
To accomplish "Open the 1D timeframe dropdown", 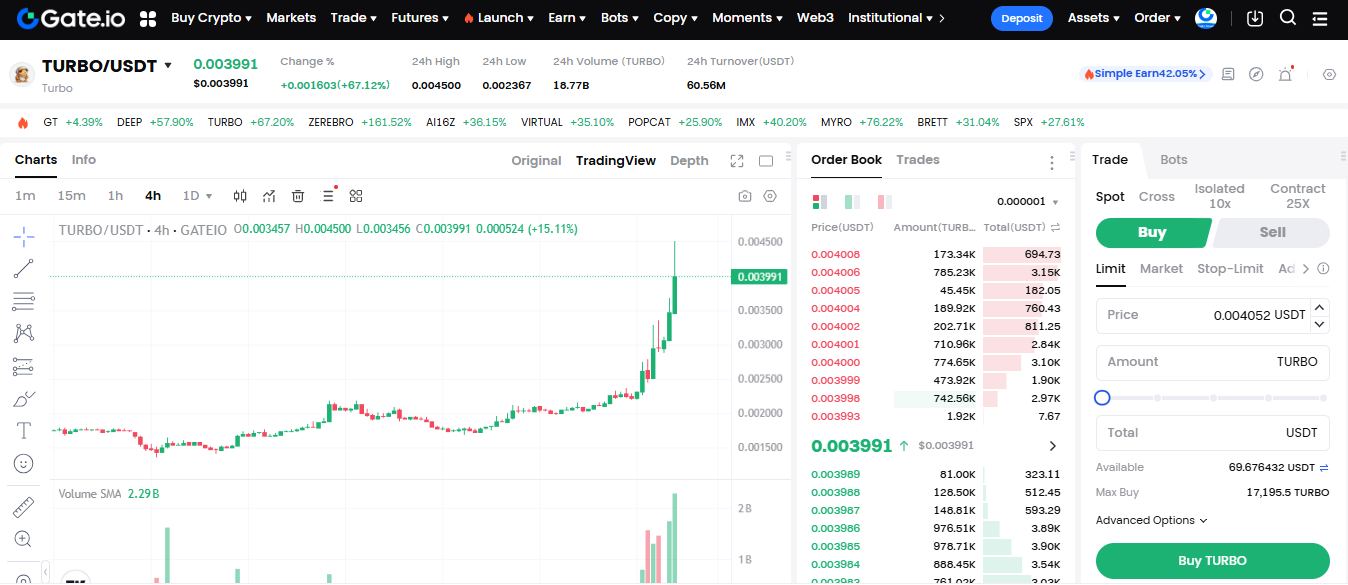I will point(197,196).
